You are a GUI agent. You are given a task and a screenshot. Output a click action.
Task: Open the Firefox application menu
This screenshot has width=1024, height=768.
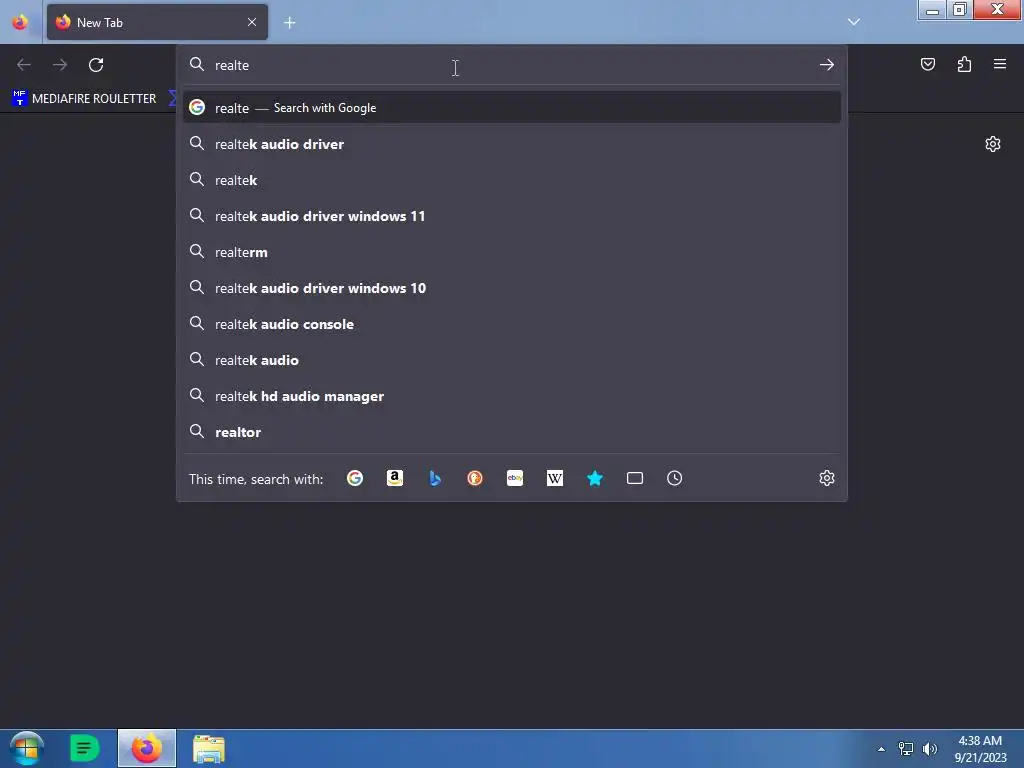(x=1000, y=64)
